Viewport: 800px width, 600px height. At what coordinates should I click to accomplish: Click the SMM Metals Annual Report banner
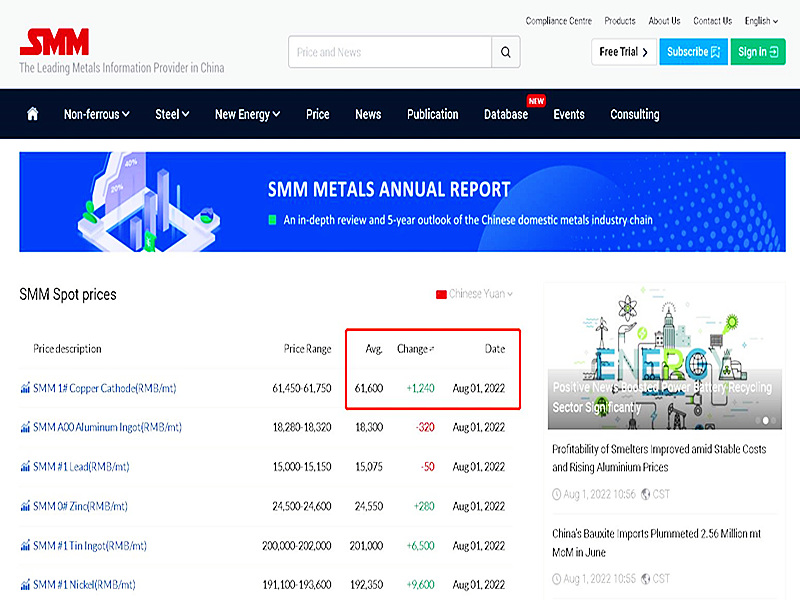[402, 202]
